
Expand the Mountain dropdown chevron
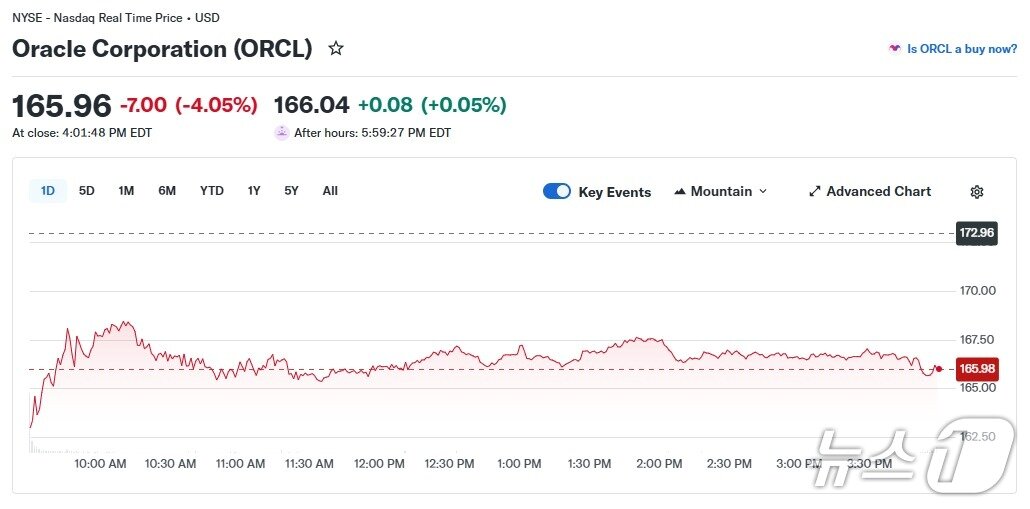click(x=763, y=191)
